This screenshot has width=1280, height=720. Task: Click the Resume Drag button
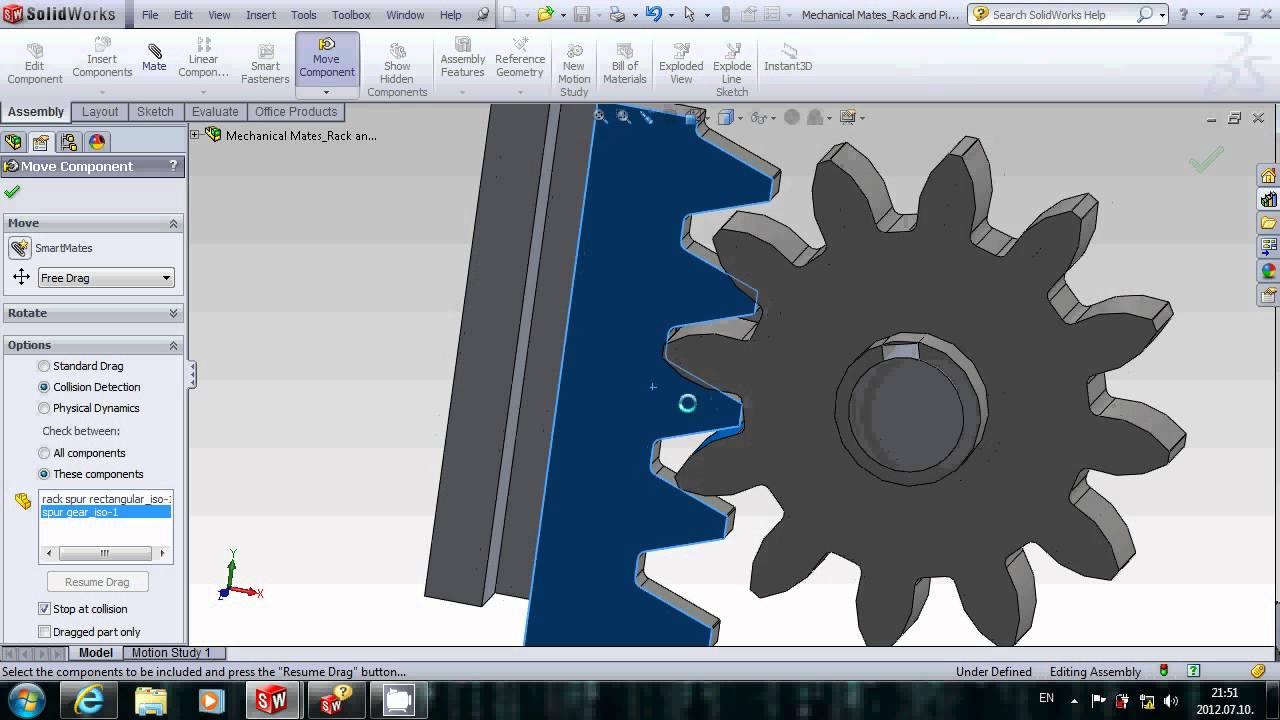97,582
